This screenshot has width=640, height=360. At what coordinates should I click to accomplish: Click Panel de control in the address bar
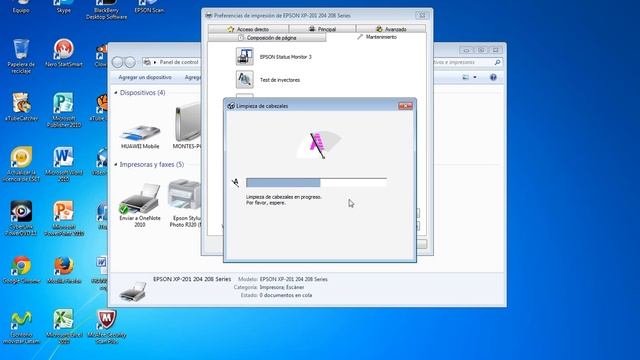pos(179,62)
